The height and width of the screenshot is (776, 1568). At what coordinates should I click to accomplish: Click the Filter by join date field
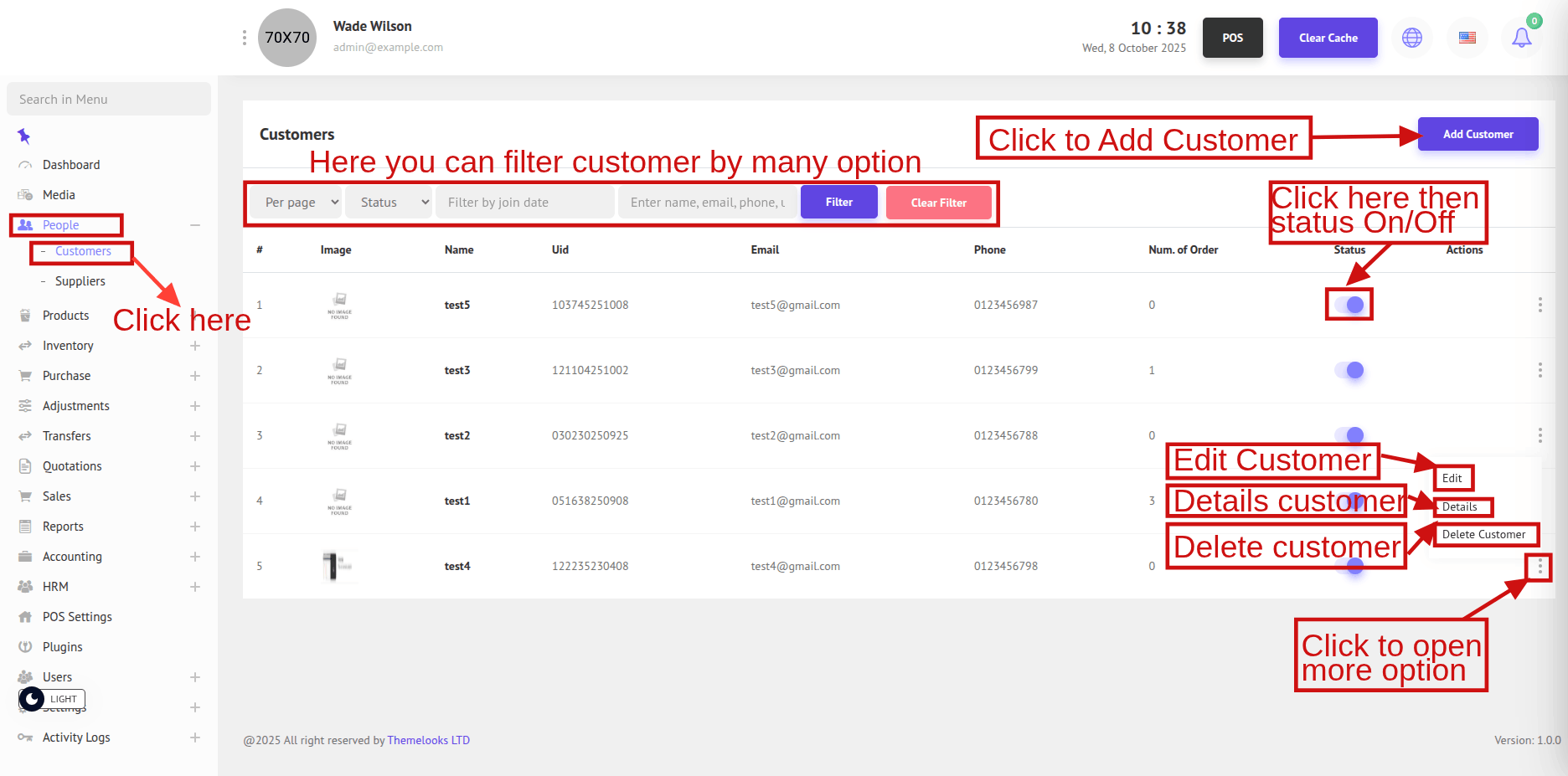tap(524, 203)
